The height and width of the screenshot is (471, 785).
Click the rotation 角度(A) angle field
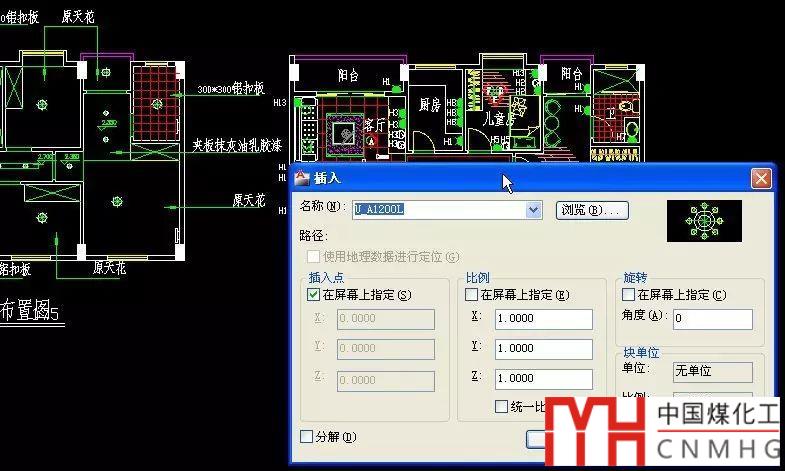(x=712, y=319)
